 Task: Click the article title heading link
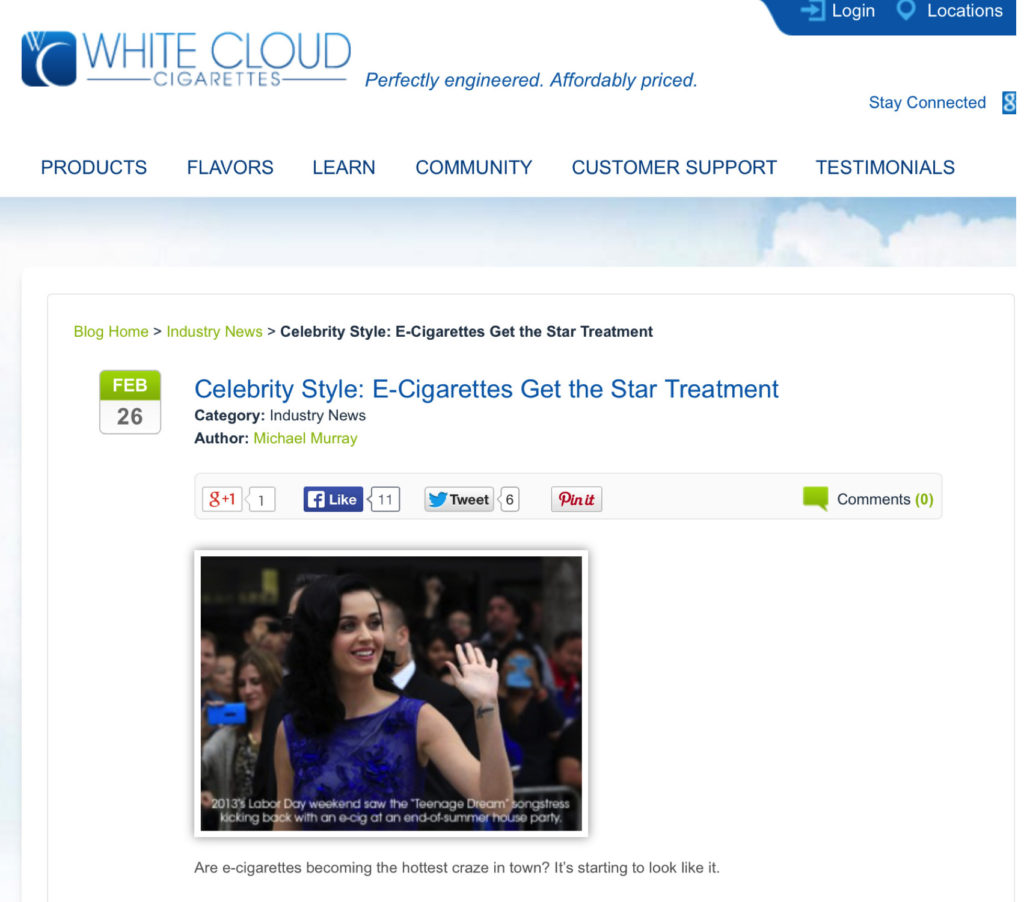487,389
